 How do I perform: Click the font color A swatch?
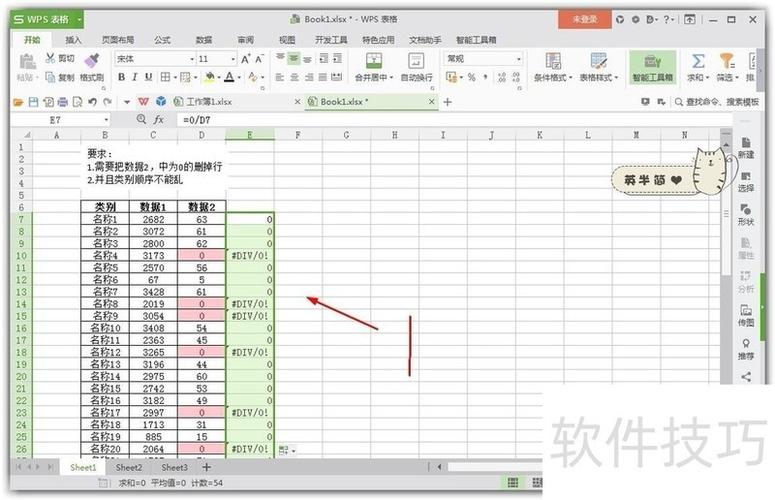tap(229, 77)
